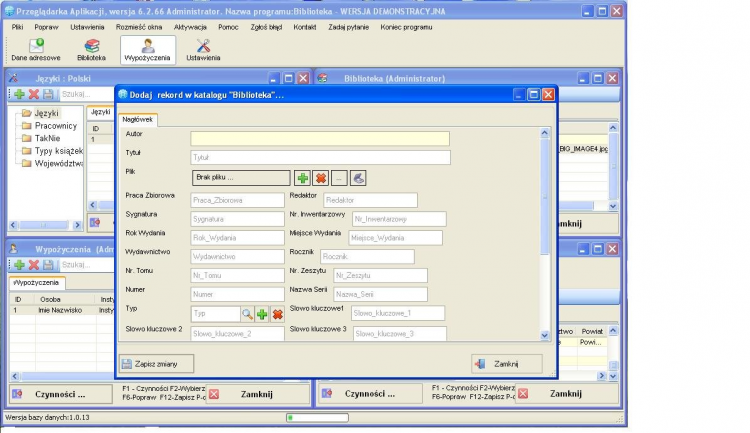Click the Szukaj search box in Wypożyczenia window
The width and height of the screenshot is (750, 433).
click(86, 265)
